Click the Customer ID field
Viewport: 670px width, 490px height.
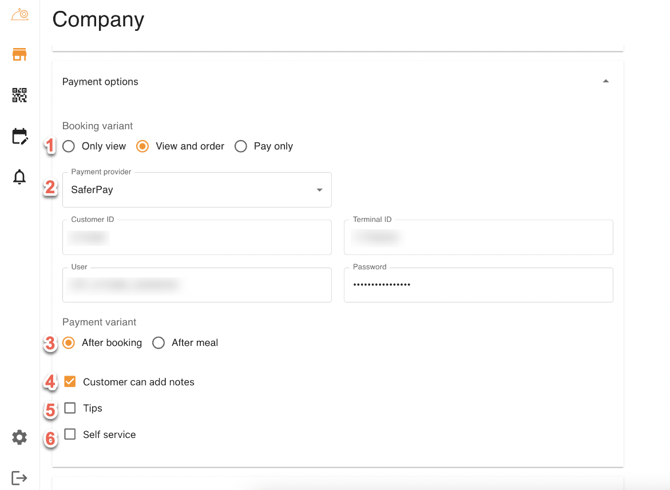click(197, 238)
